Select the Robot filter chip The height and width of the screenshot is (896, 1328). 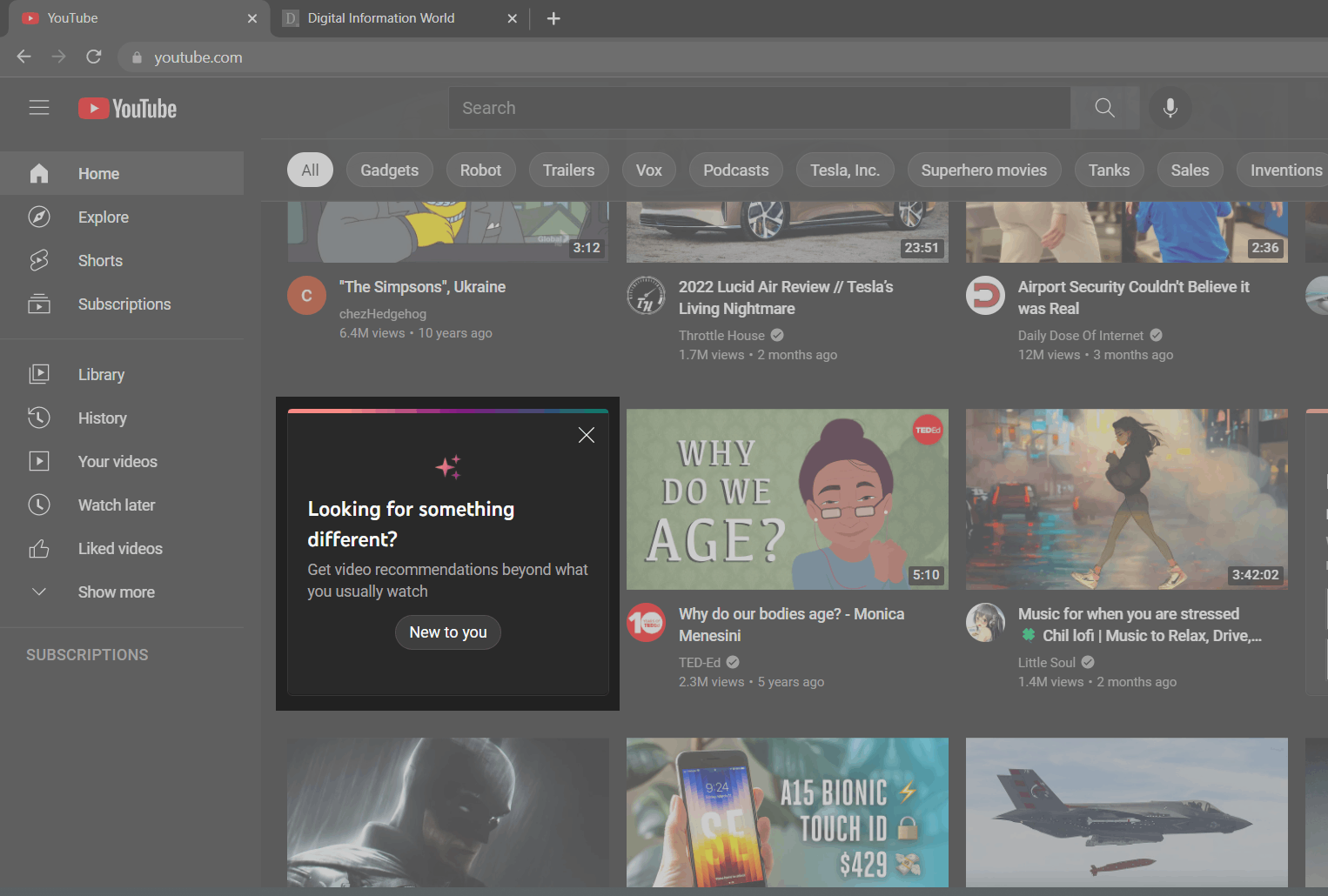[480, 170]
